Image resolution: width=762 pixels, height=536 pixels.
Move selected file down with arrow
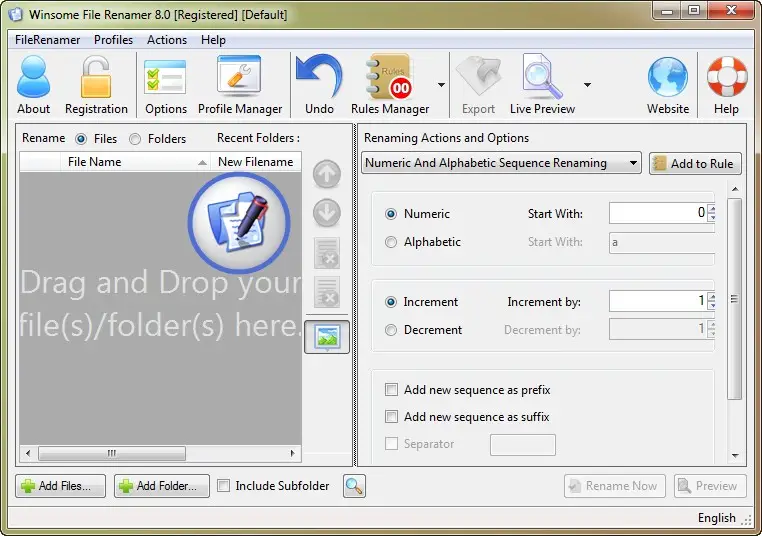[x=327, y=213]
